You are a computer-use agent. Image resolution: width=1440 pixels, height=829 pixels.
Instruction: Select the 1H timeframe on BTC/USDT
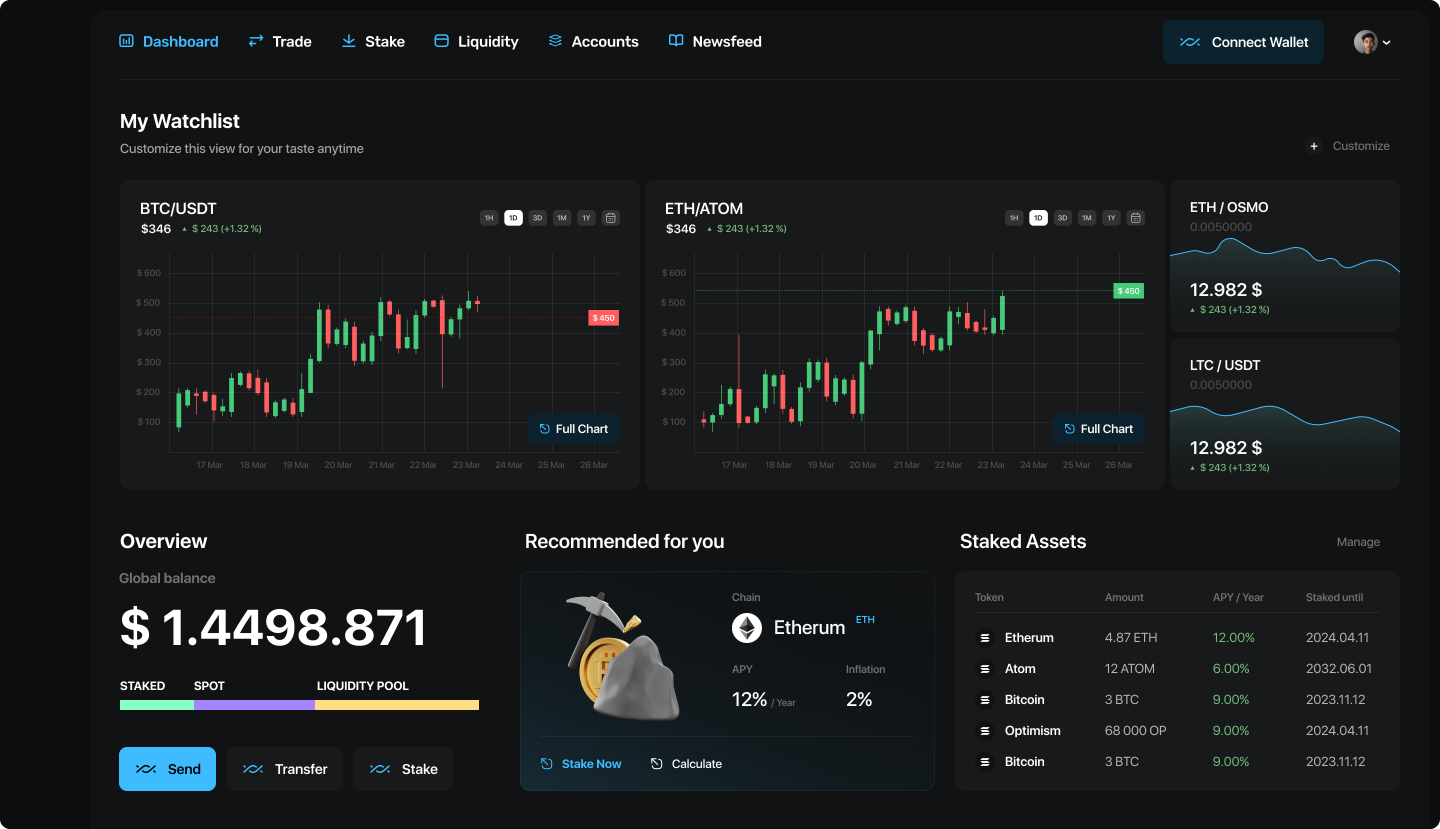tap(488, 217)
